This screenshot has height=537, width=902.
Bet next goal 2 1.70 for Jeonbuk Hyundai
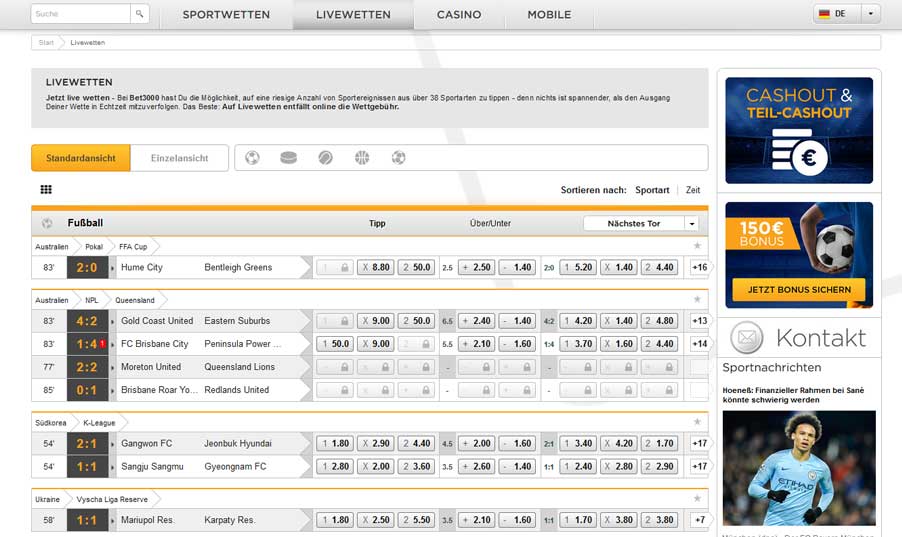tap(659, 443)
